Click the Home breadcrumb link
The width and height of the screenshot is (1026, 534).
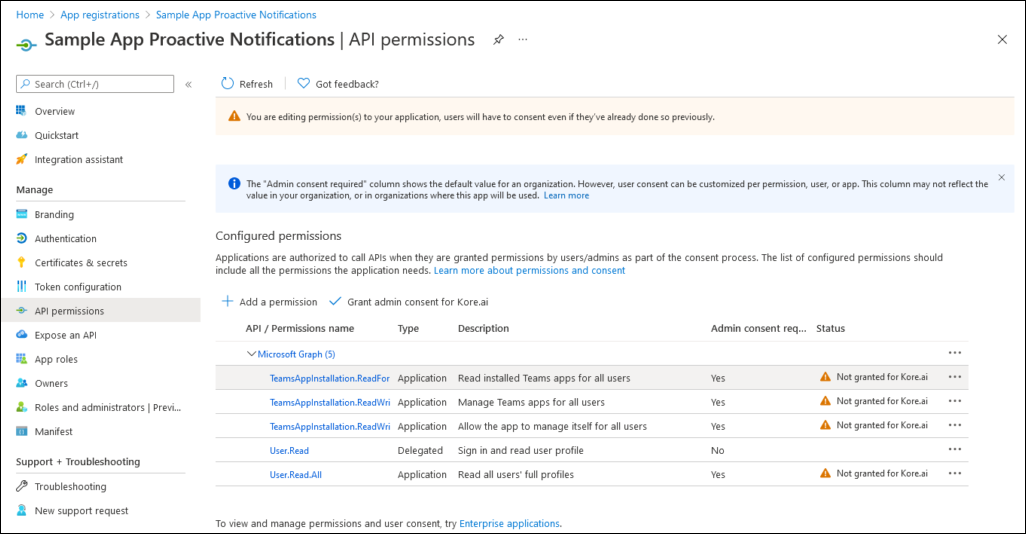pos(30,14)
